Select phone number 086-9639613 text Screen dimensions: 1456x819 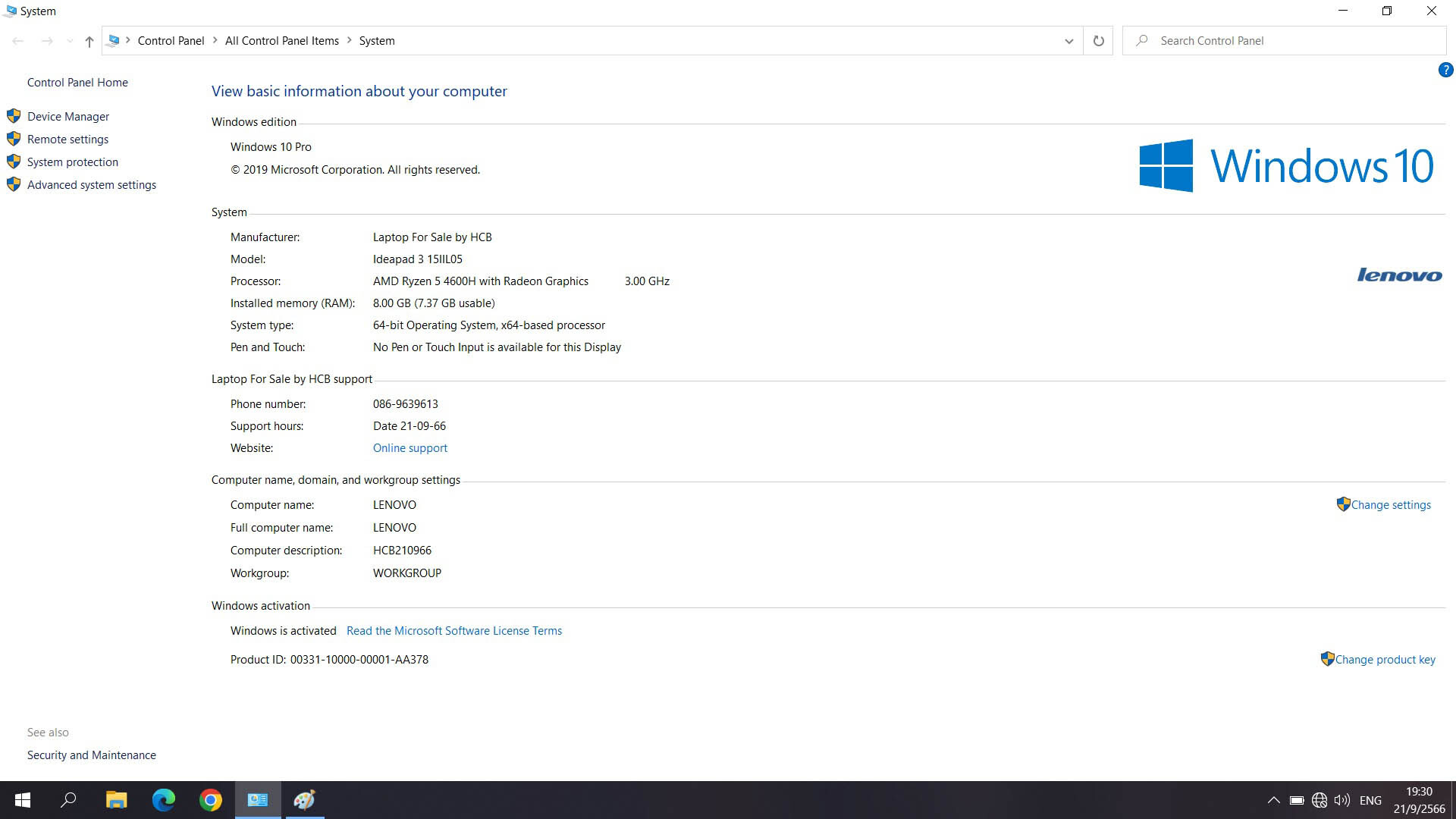coord(406,404)
